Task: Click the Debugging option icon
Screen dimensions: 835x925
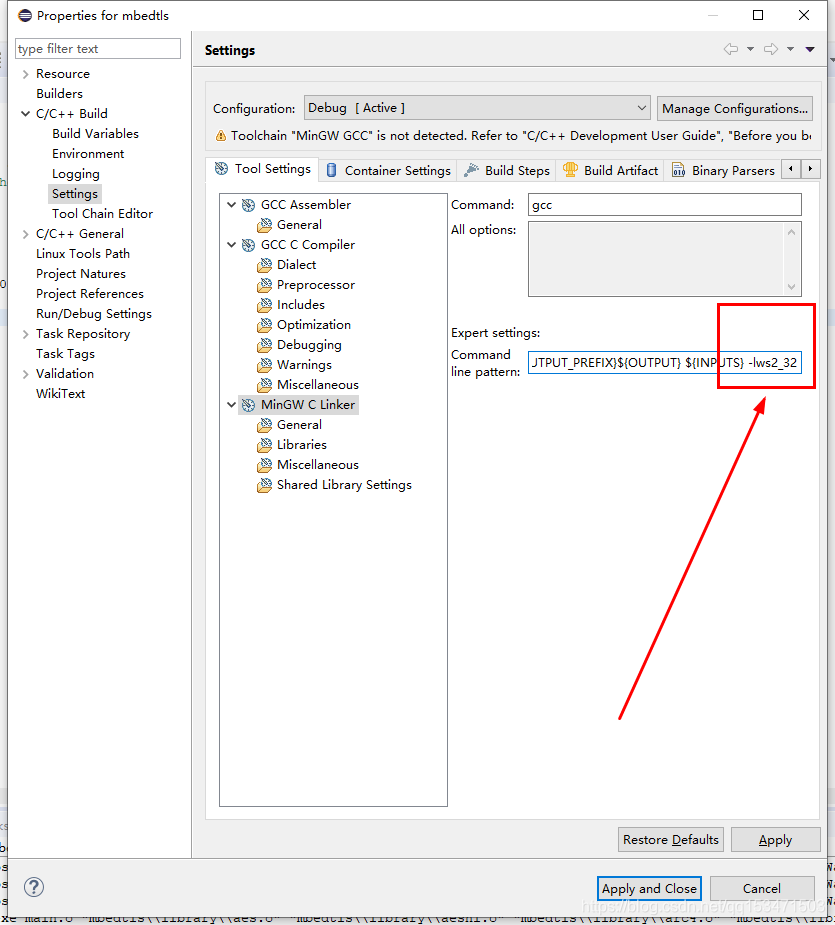Action: (264, 346)
